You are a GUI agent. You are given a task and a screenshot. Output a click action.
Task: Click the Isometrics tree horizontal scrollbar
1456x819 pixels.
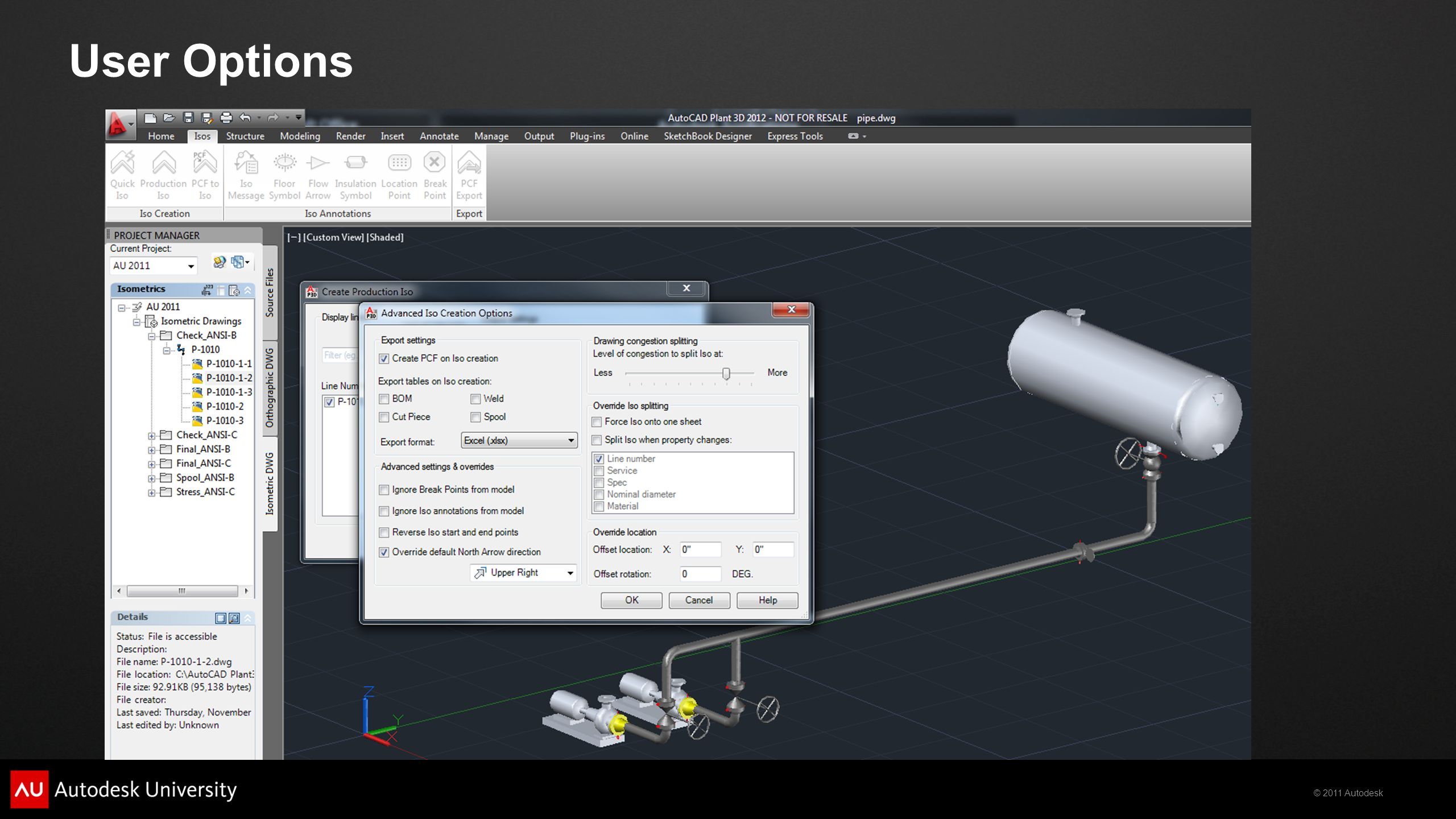pyautogui.click(x=182, y=591)
